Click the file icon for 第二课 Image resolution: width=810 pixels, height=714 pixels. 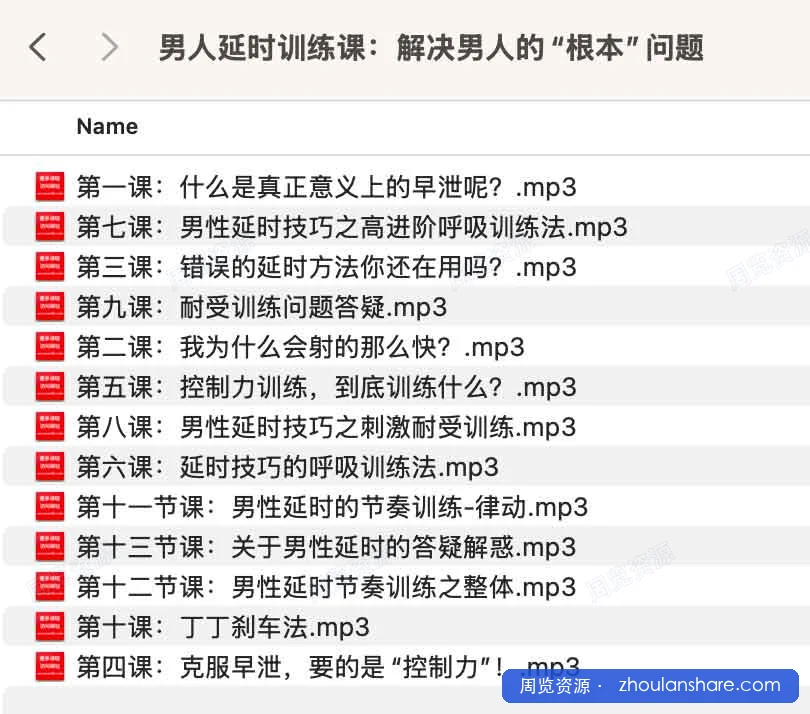coord(50,347)
